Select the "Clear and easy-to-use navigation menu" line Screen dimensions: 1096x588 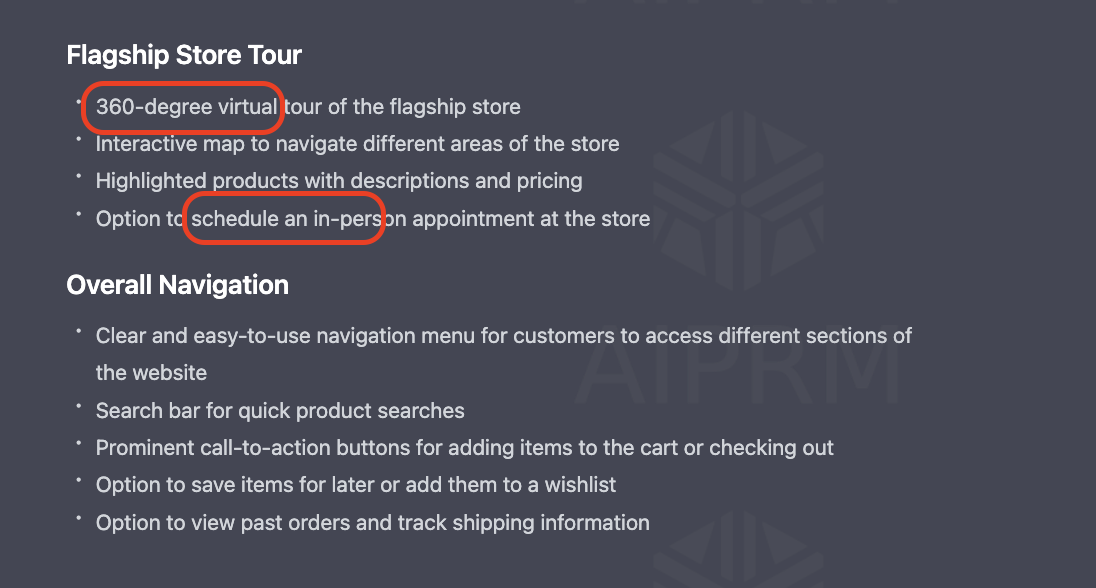503,336
